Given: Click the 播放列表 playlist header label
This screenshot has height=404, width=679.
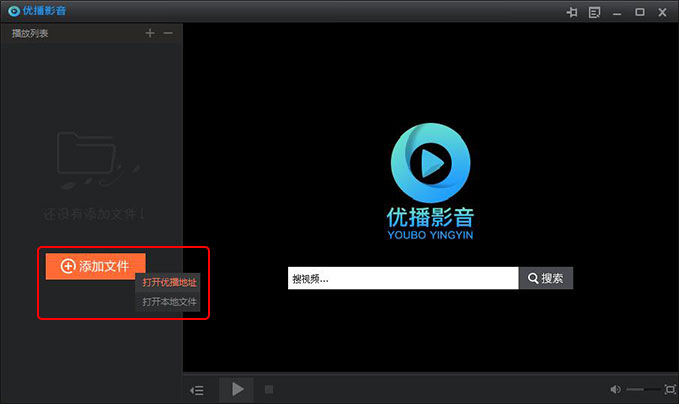Looking at the screenshot, I should pos(30,33).
